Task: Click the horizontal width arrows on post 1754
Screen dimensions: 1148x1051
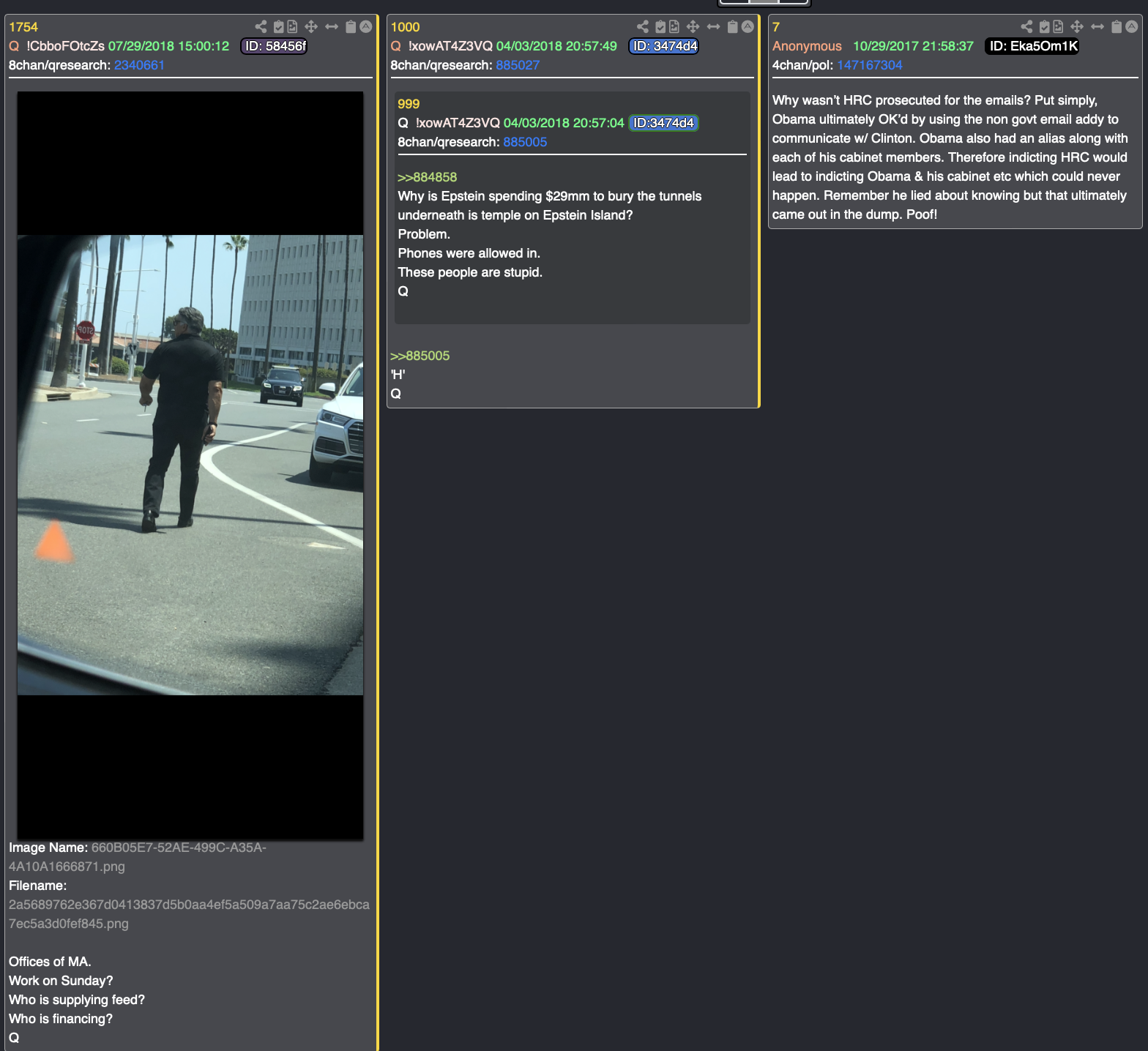Action: tap(332, 26)
